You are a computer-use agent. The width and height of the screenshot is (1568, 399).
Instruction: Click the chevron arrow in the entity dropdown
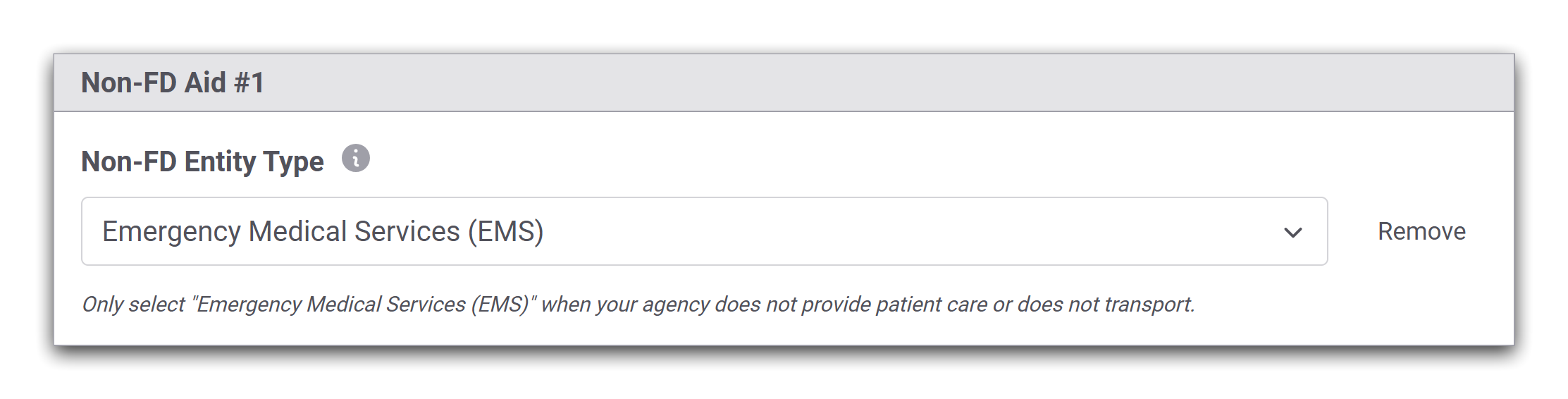point(1292,232)
